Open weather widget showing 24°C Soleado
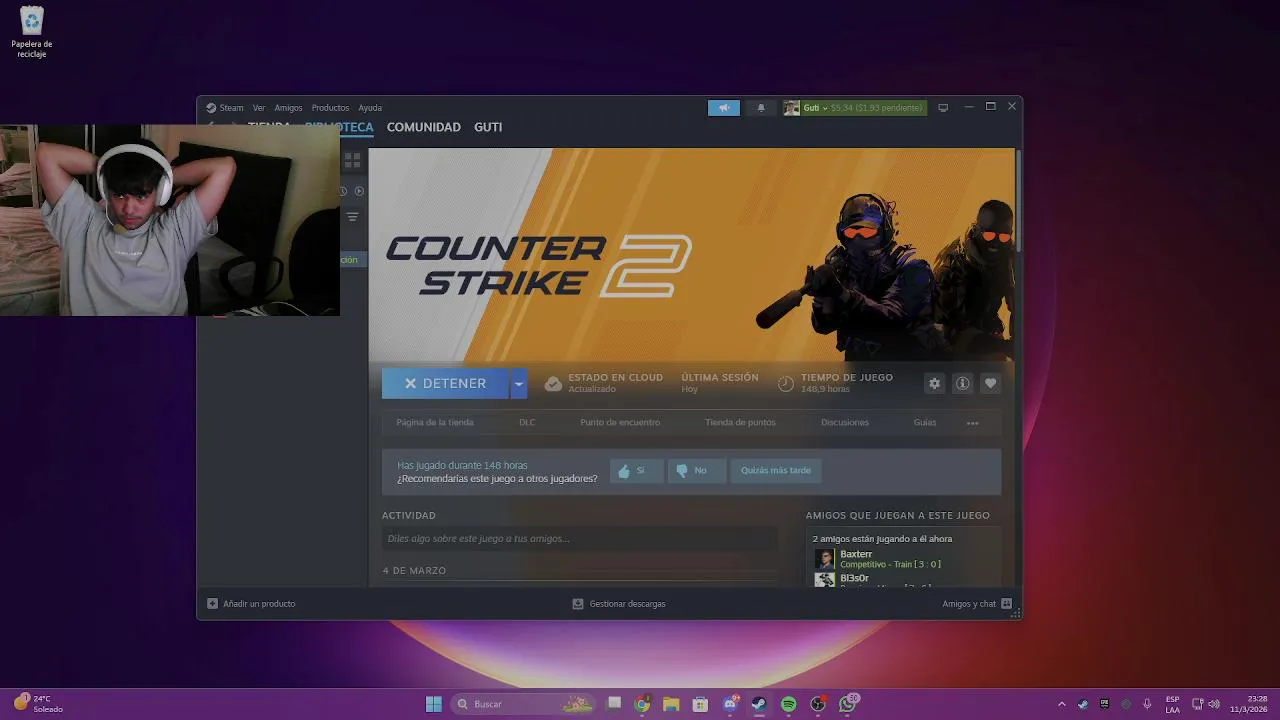Image resolution: width=1280 pixels, height=720 pixels. pyautogui.click(x=38, y=704)
